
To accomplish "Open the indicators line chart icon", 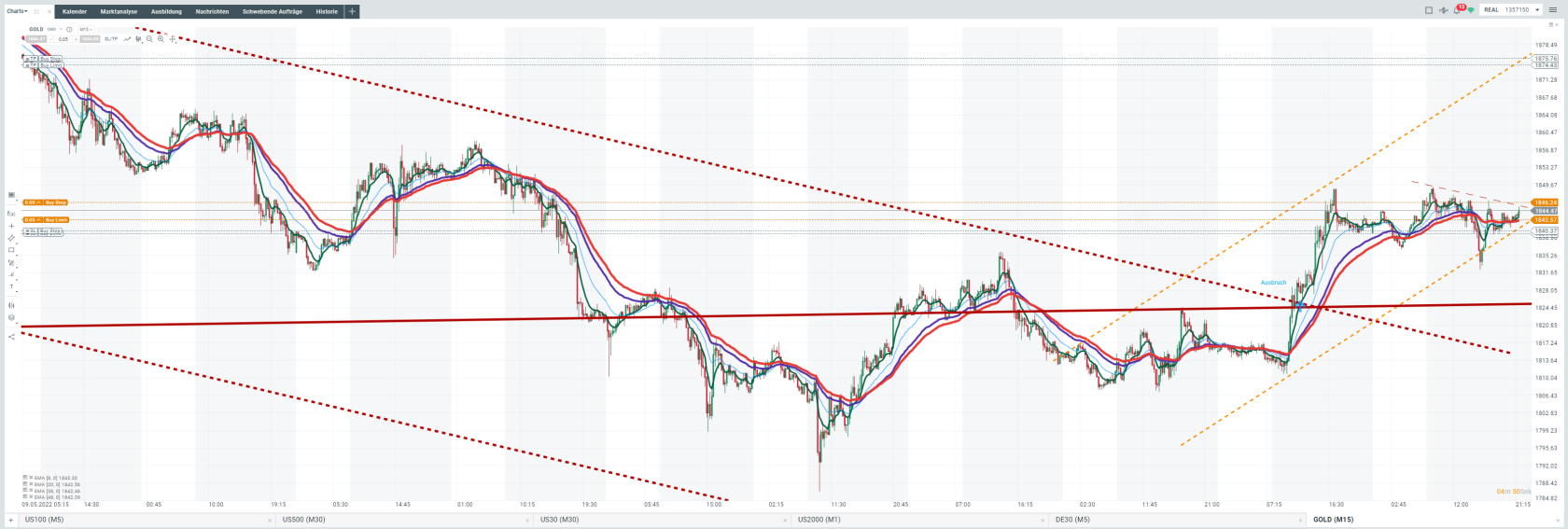I will tap(127, 39).
